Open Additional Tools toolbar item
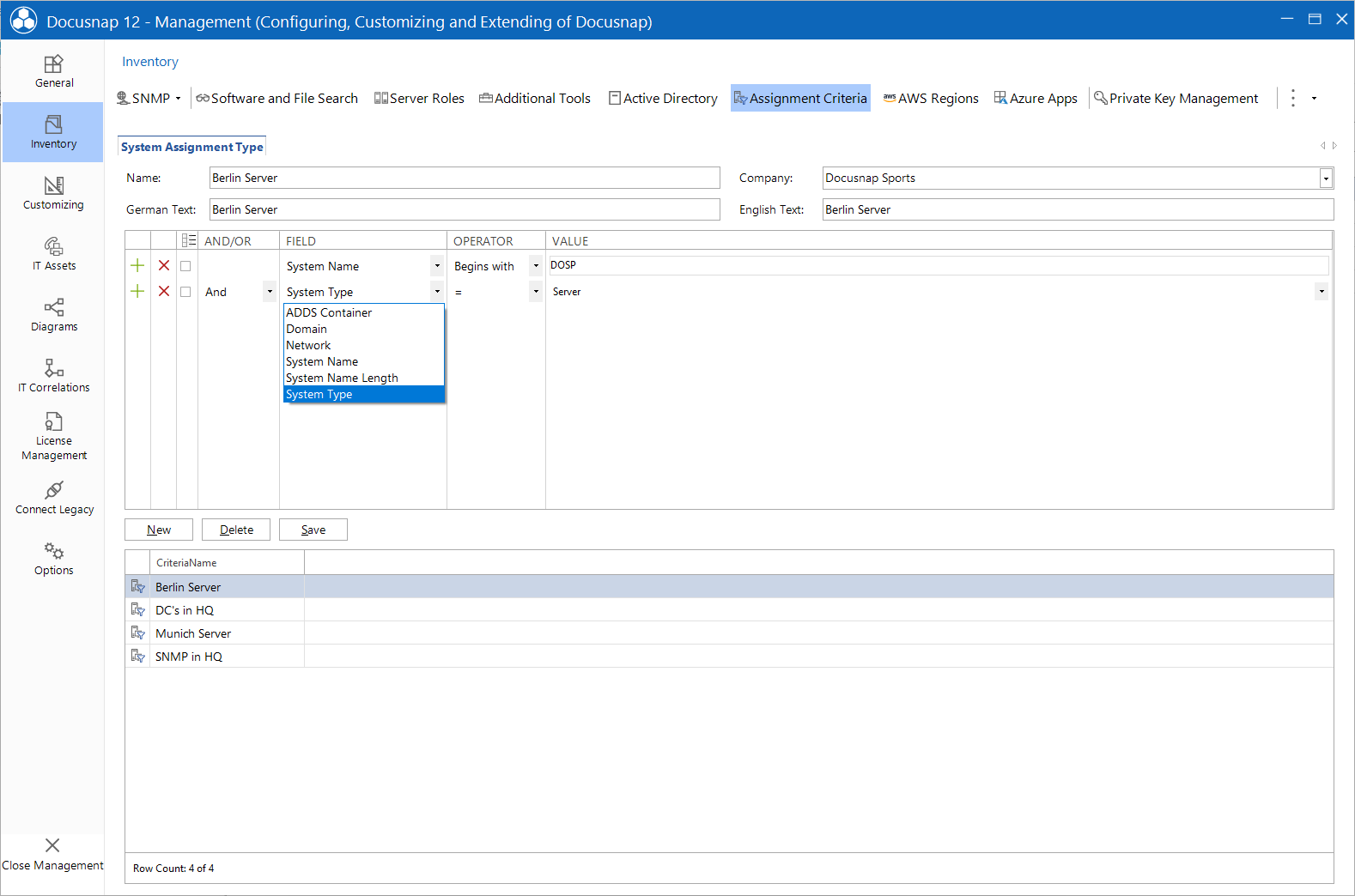1355x896 pixels. point(535,99)
